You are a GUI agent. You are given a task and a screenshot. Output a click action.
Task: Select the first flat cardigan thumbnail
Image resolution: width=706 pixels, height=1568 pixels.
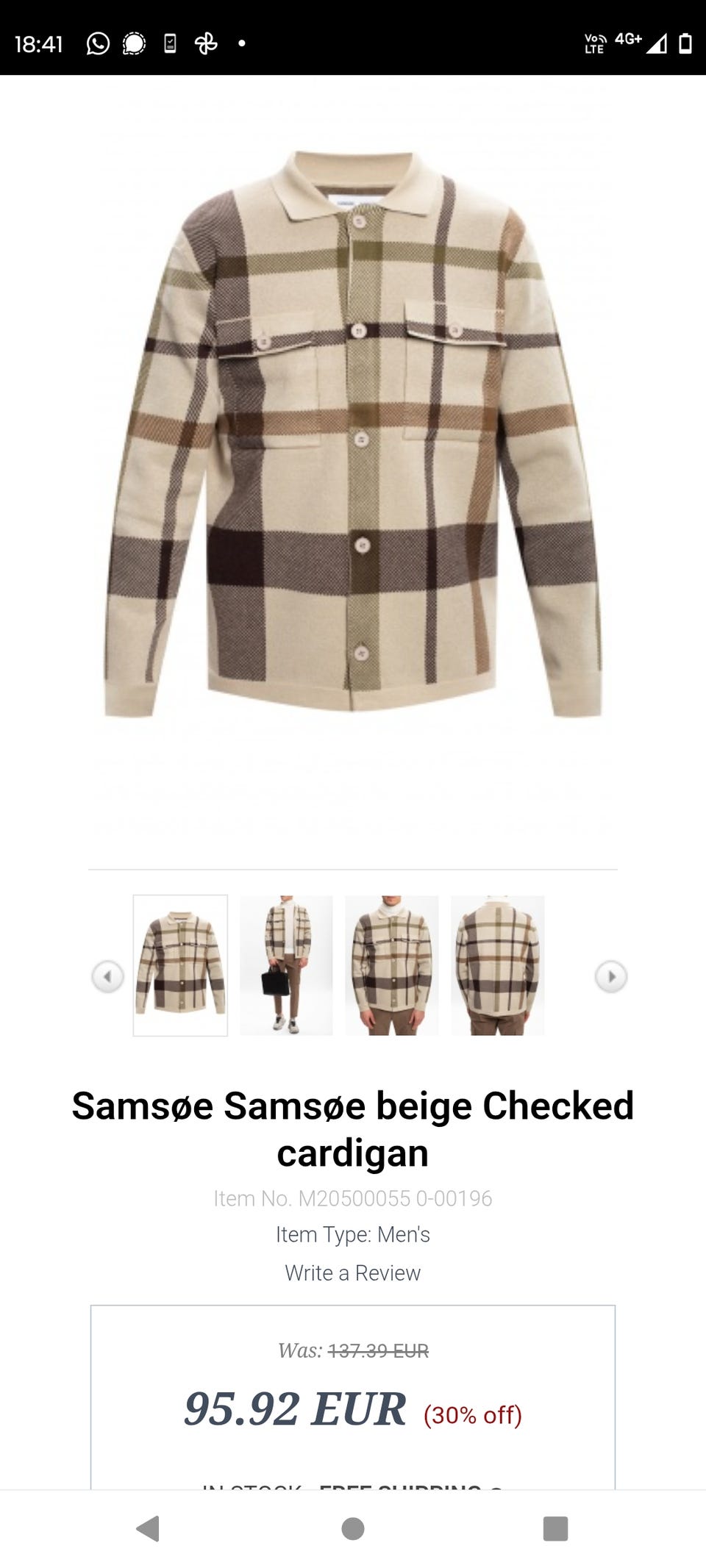[180, 965]
